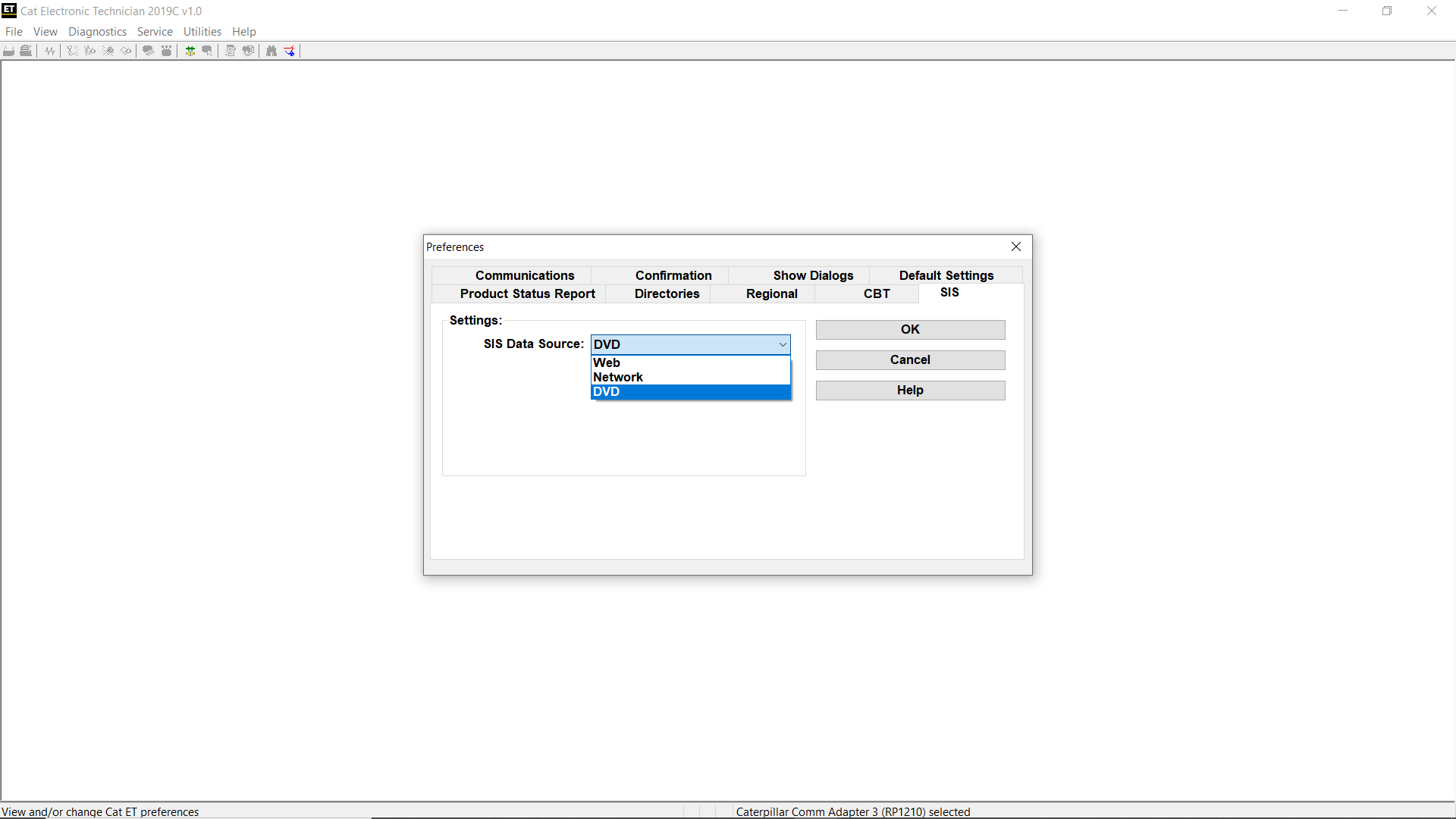
Task: Click the OK button
Action: point(910,329)
